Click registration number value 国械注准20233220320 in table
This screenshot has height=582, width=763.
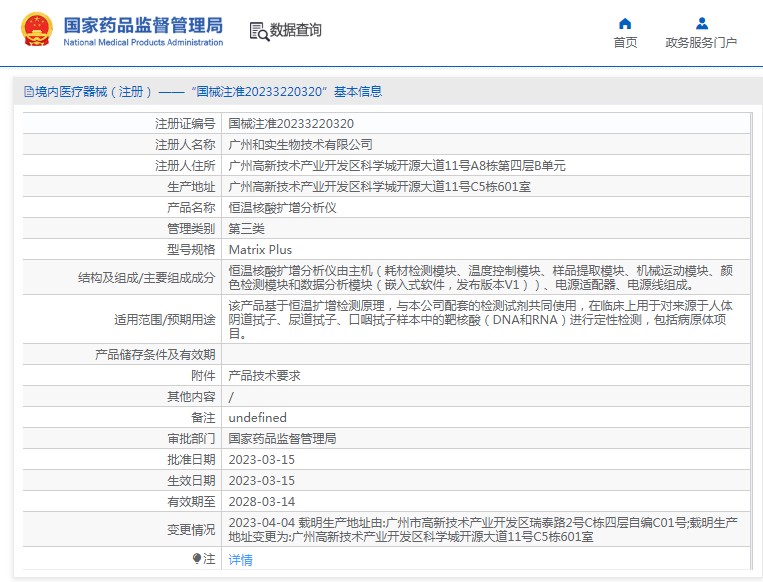(x=291, y=124)
